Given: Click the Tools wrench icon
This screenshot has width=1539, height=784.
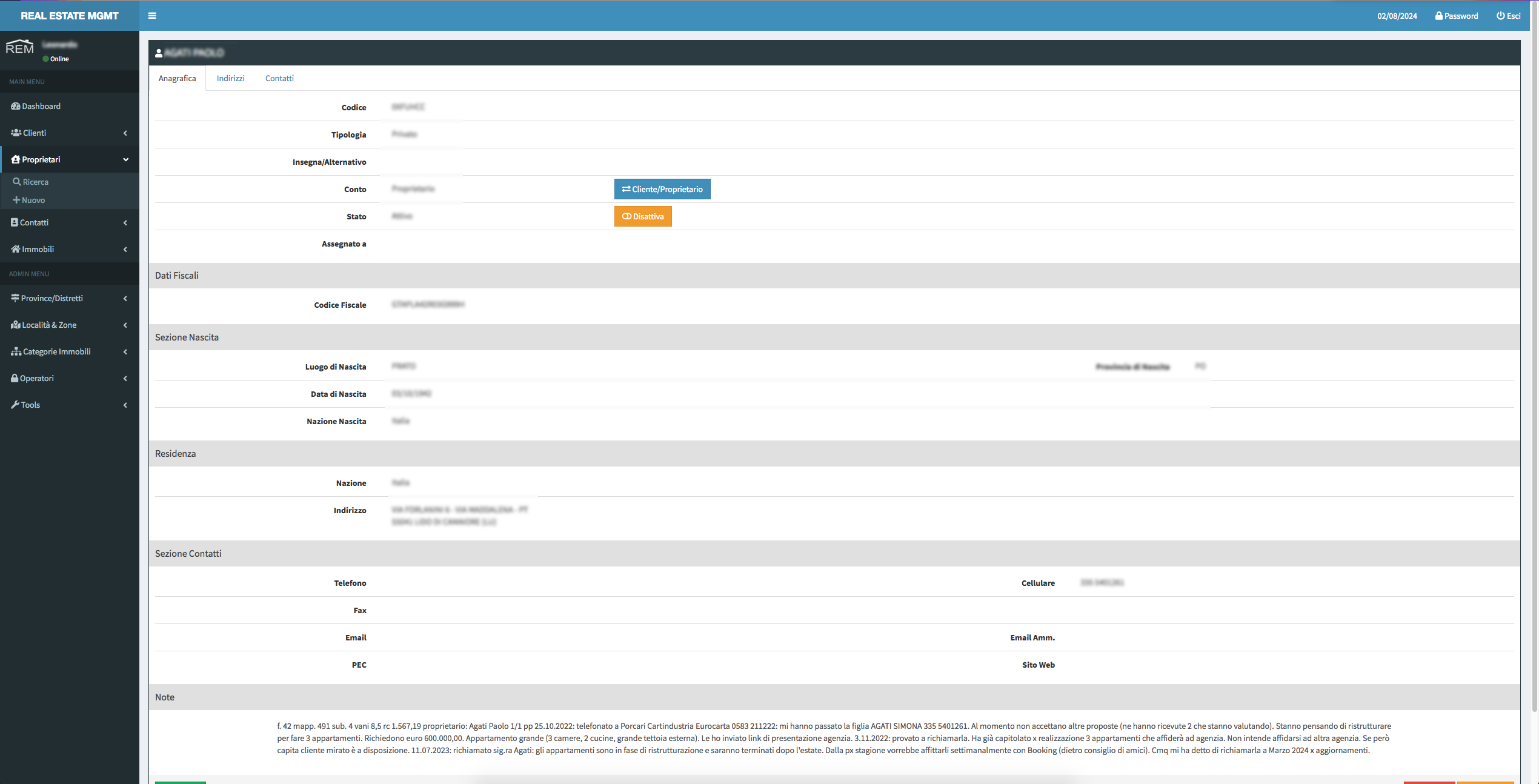Looking at the screenshot, I should click(15, 405).
